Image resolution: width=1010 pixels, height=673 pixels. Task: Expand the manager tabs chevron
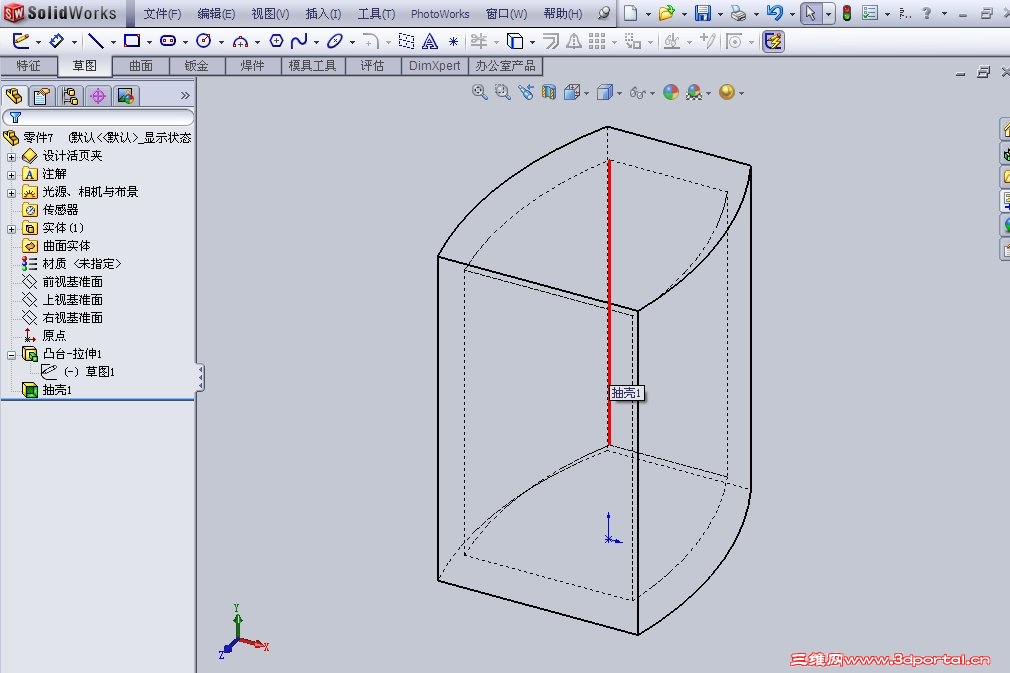[x=186, y=95]
